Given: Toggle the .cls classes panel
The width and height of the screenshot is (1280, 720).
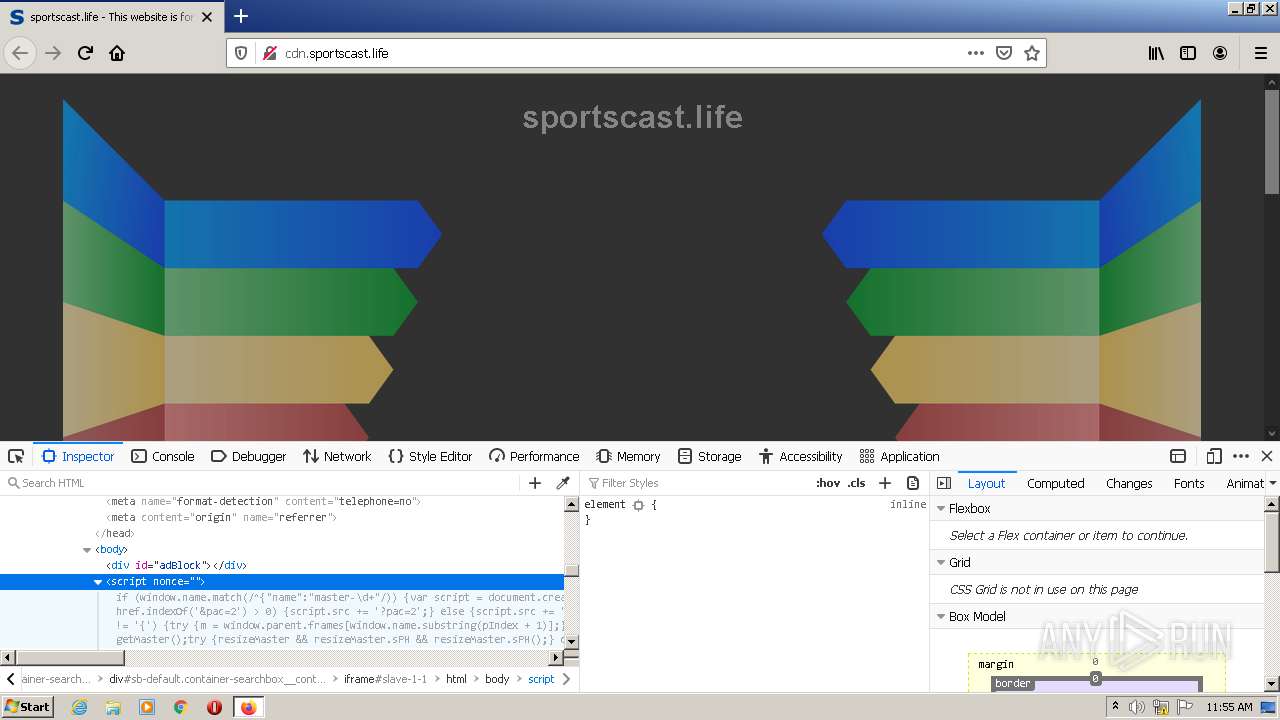Looking at the screenshot, I should tap(857, 483).
